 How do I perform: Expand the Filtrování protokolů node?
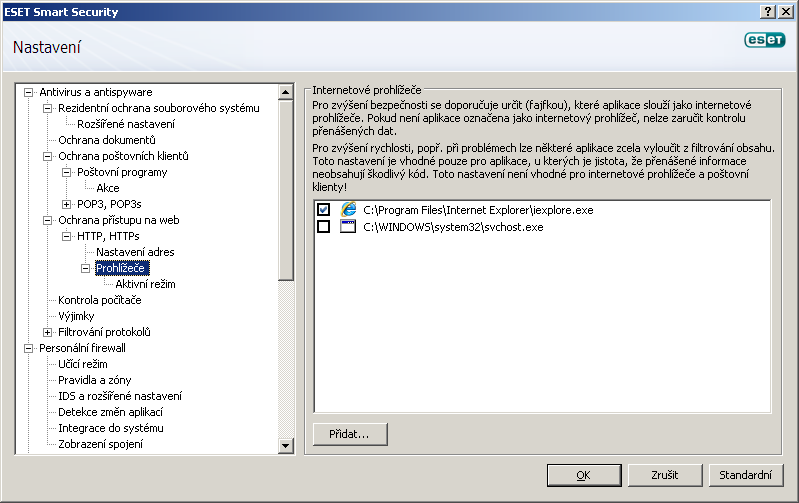(x=47, y=332)
